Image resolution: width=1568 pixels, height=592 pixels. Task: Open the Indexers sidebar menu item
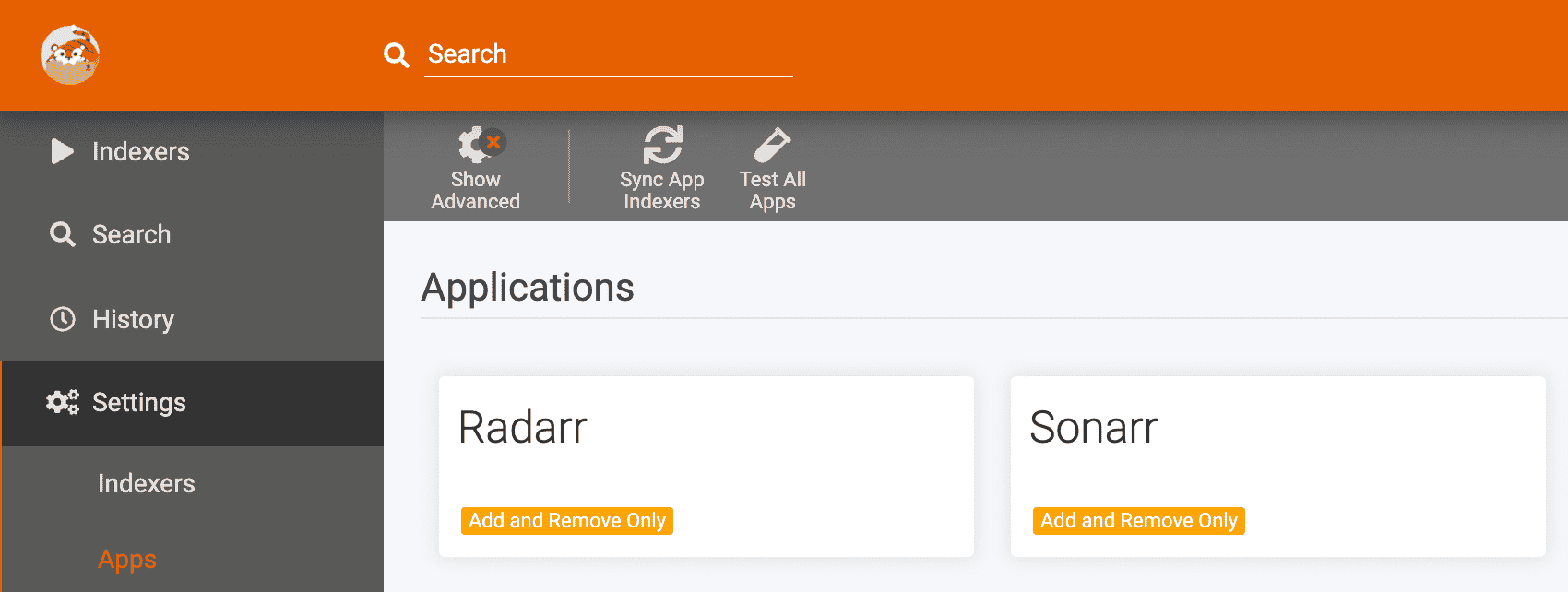(192, 151)
